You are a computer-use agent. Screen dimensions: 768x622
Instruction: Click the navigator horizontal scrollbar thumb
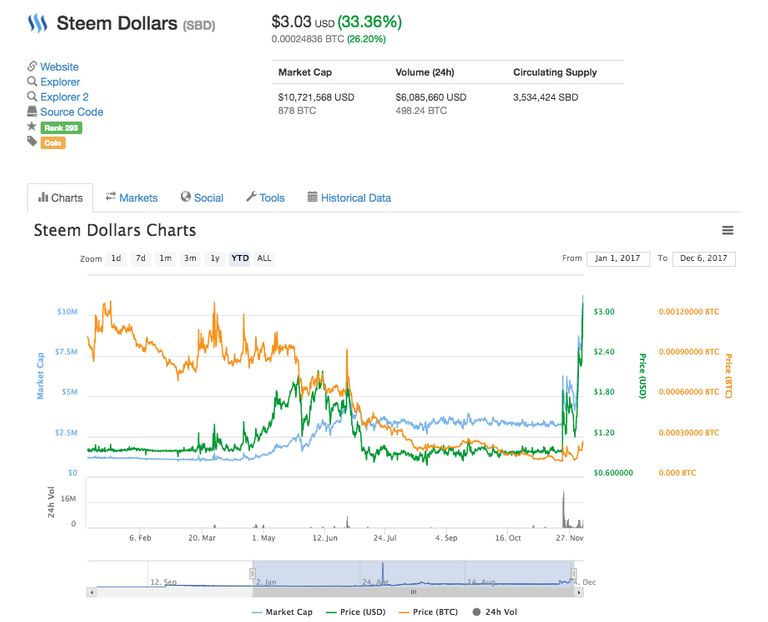pyautogui.click(x=414, y=592)
